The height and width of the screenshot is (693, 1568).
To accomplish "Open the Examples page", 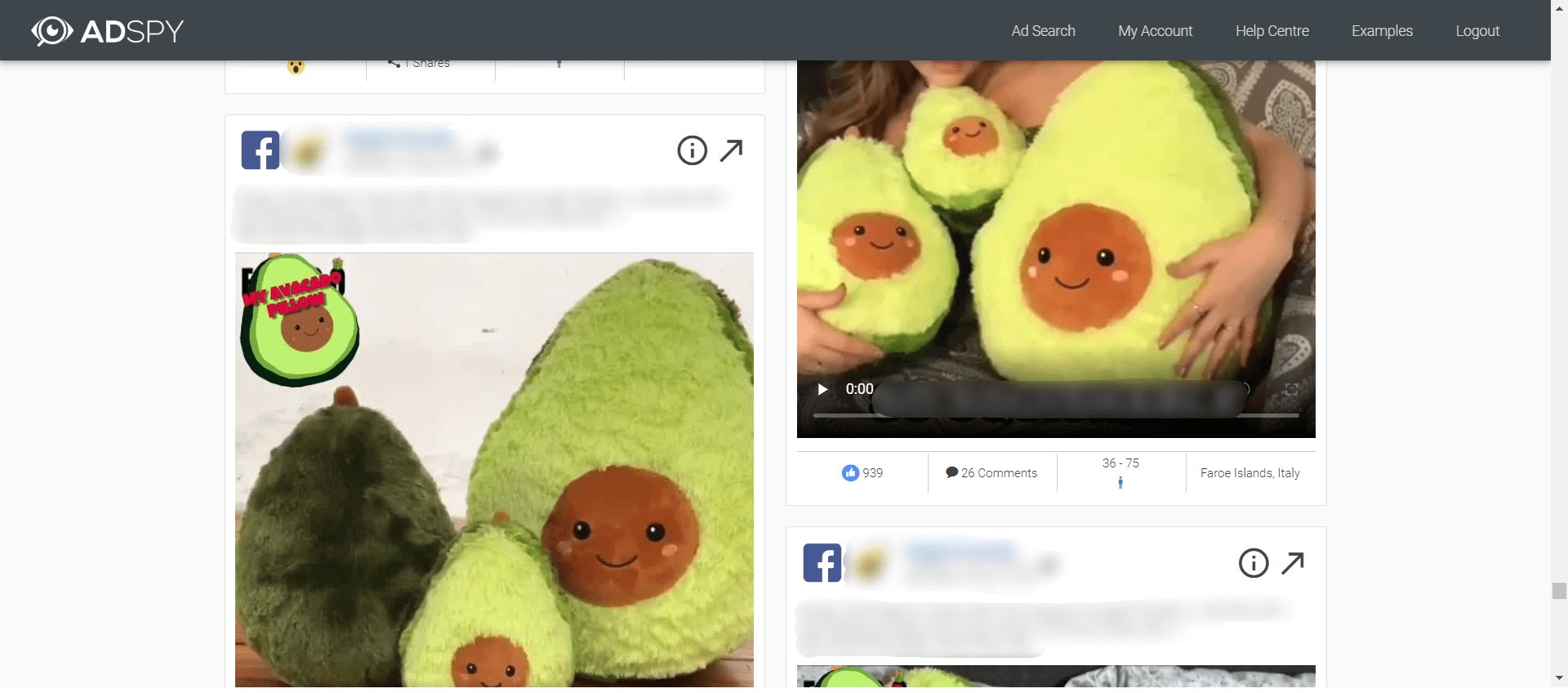I will pos(1382,31).
